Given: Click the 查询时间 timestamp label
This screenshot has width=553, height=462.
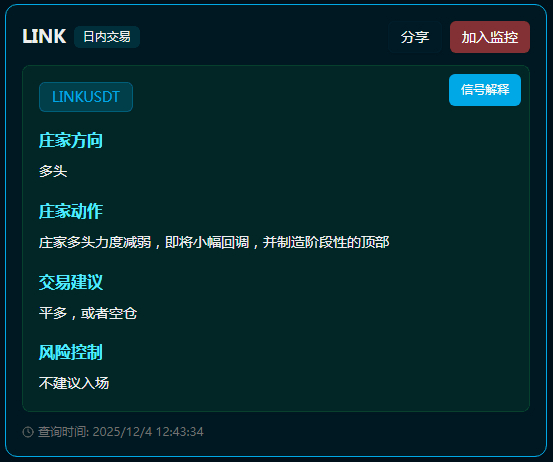Looking at the screenshot, I should pyautogui.click(x=63, y=432).
